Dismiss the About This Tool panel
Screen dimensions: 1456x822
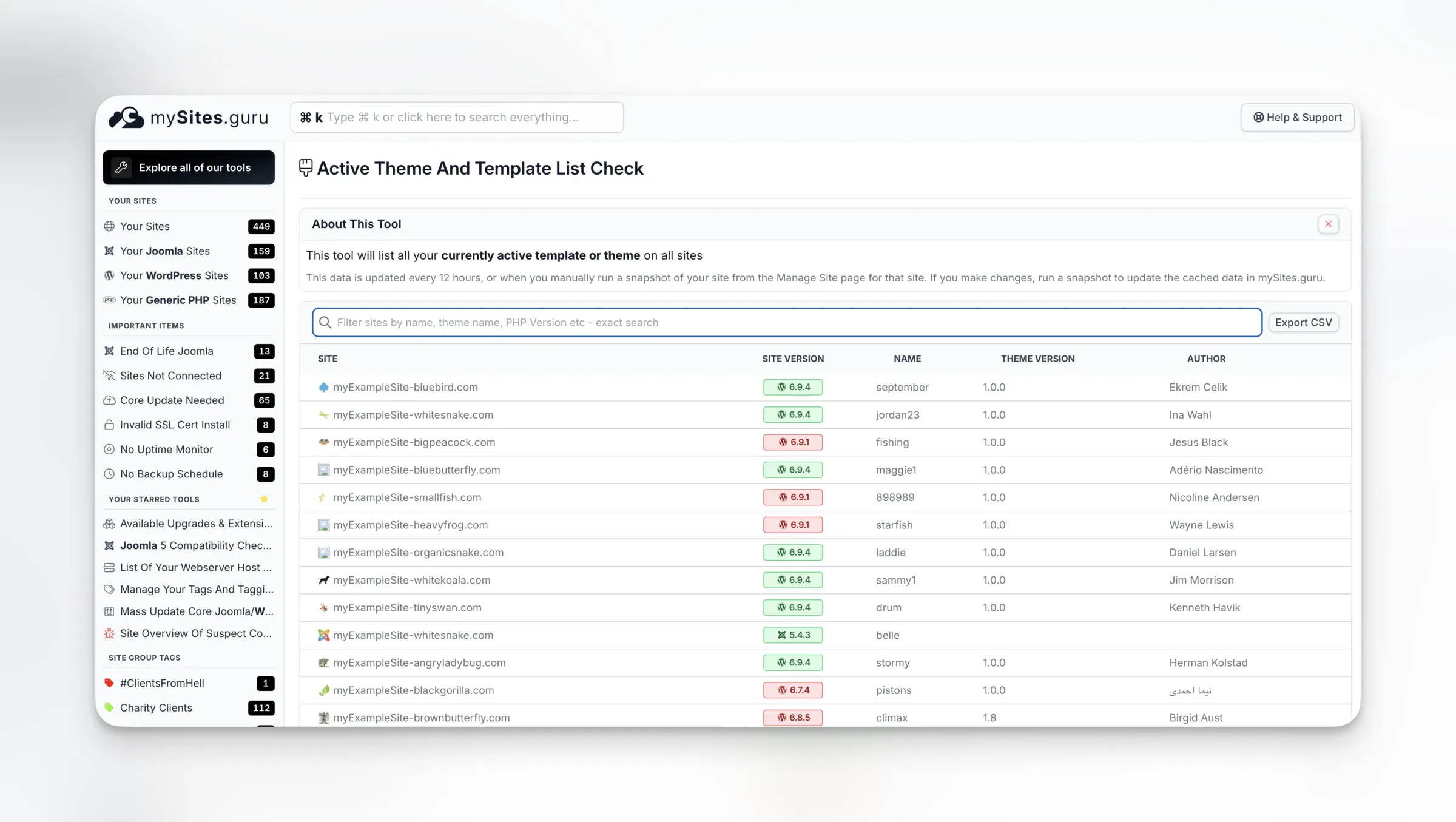[1328, 224]
